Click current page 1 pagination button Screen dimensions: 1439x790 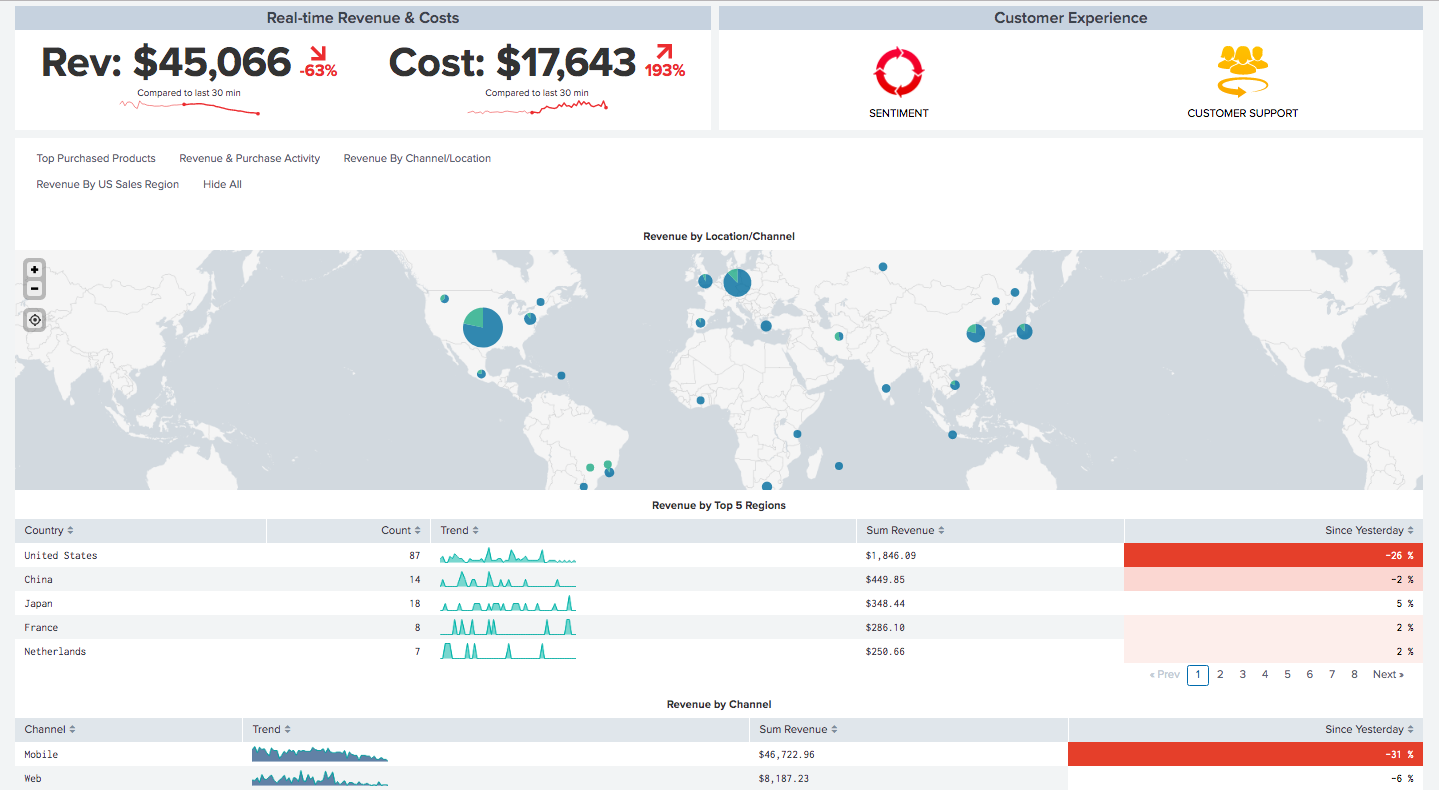coord(1198,674)
